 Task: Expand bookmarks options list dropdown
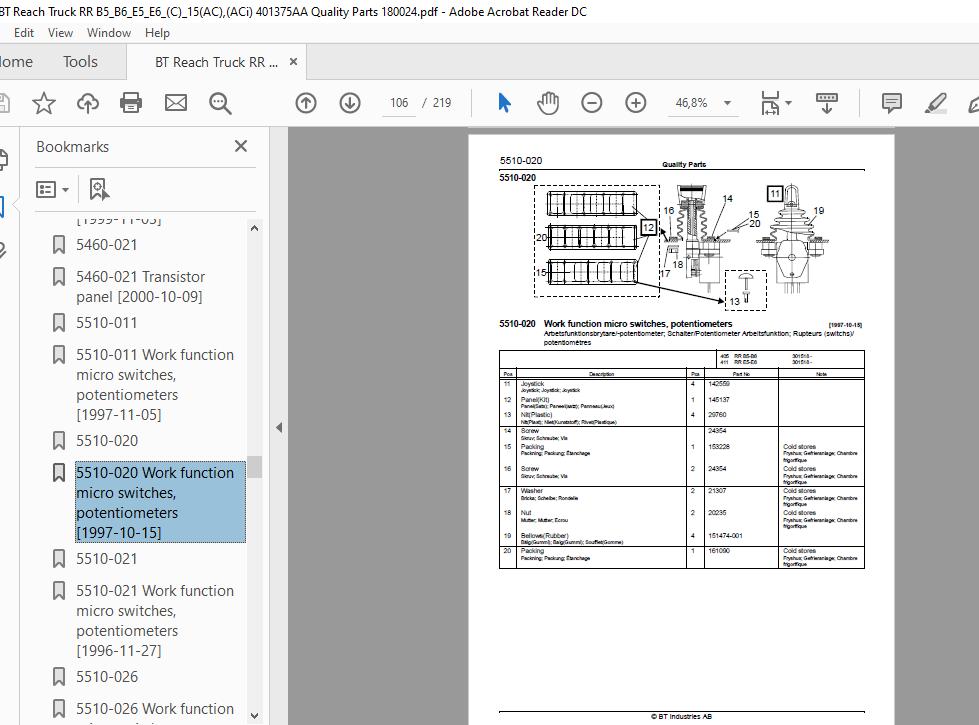pos(52,189)
